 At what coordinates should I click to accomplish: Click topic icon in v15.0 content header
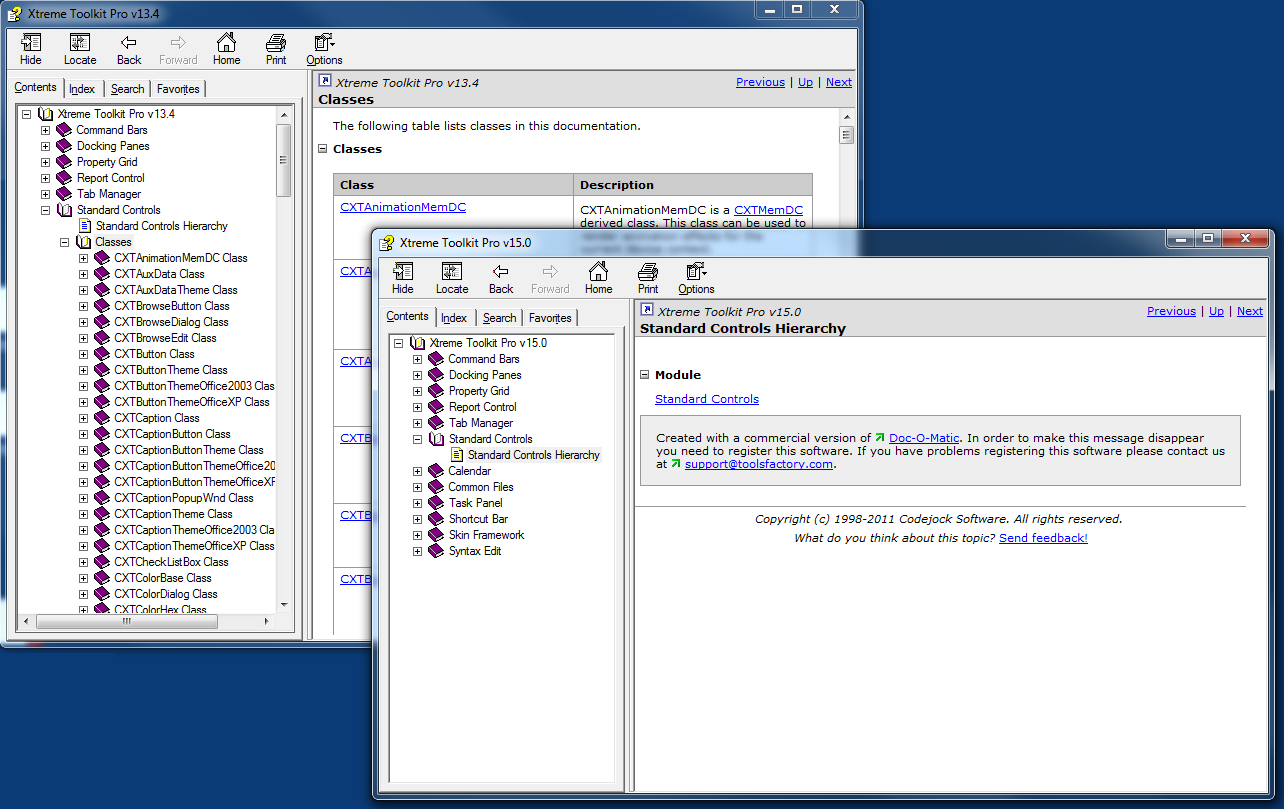coord(647,310)
